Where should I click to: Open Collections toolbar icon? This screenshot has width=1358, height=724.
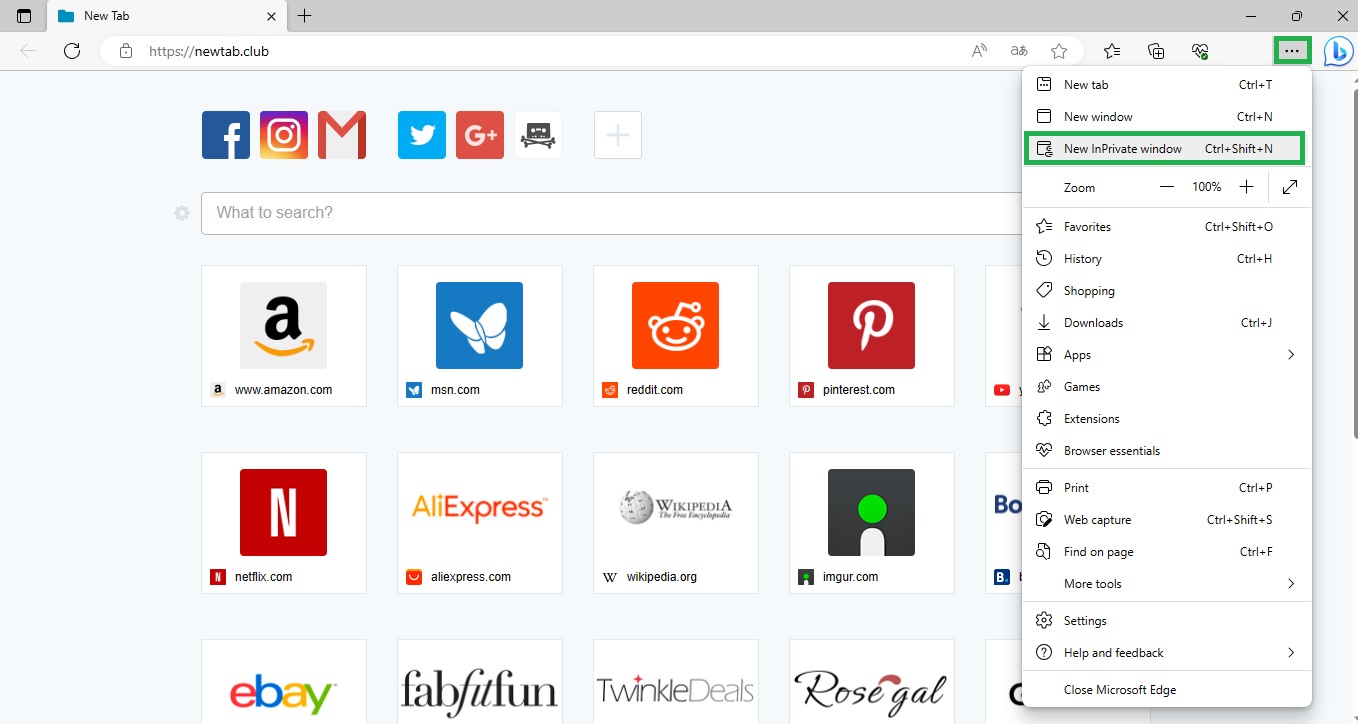tap(1156, 51)
